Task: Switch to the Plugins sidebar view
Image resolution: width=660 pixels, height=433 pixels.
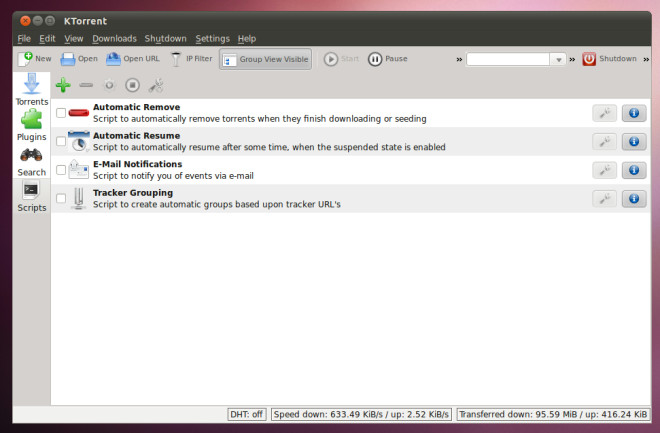Action: point(32,125)
